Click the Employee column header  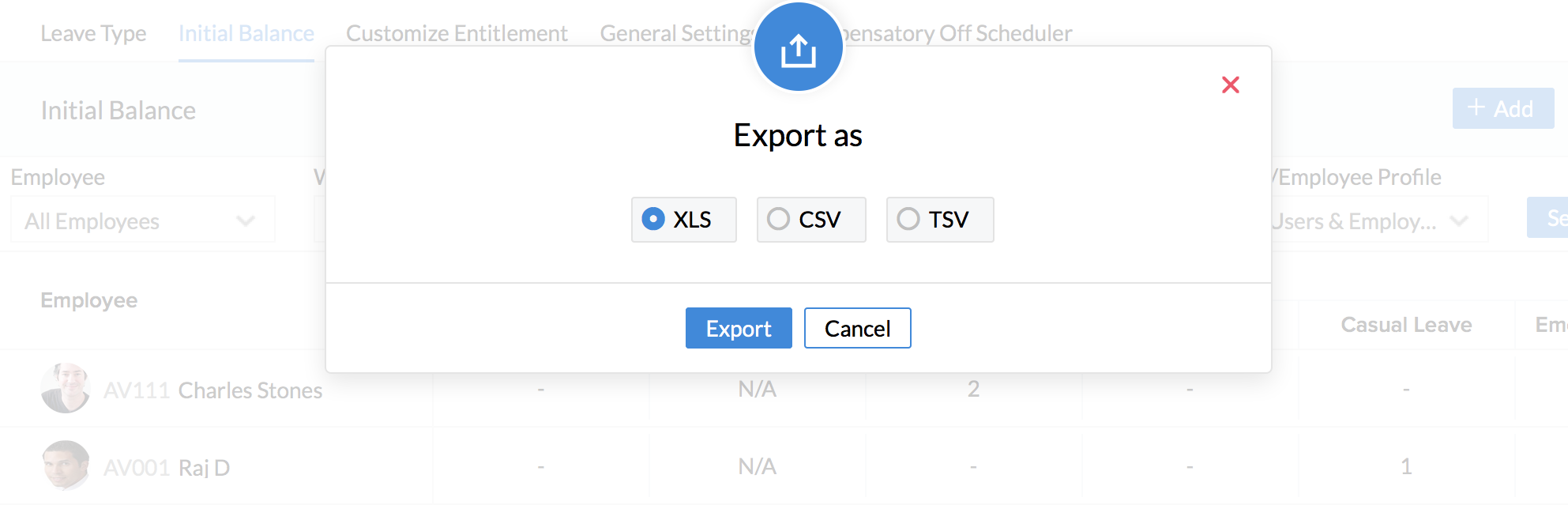click(x=89, y=300)
